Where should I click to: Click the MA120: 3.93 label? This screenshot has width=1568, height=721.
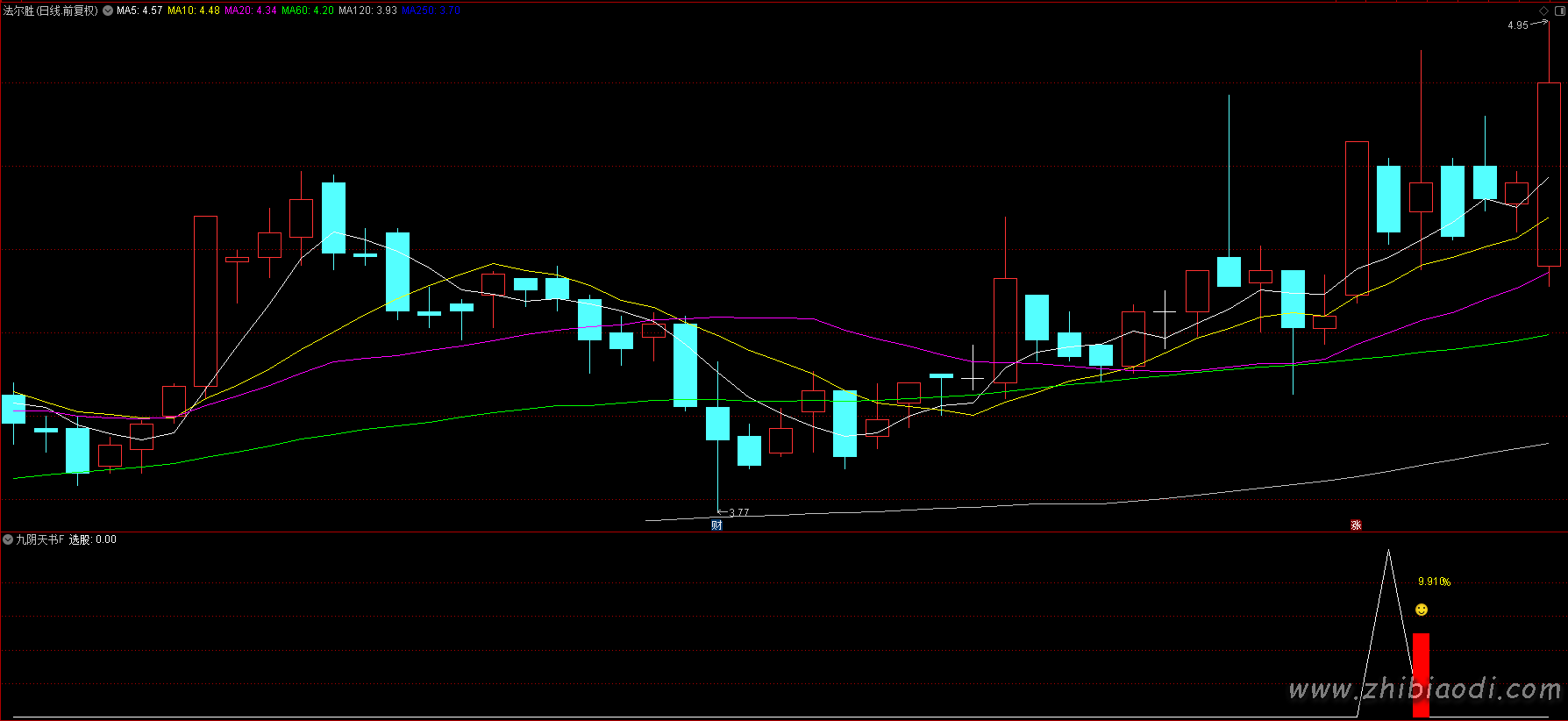coord(367,11)
